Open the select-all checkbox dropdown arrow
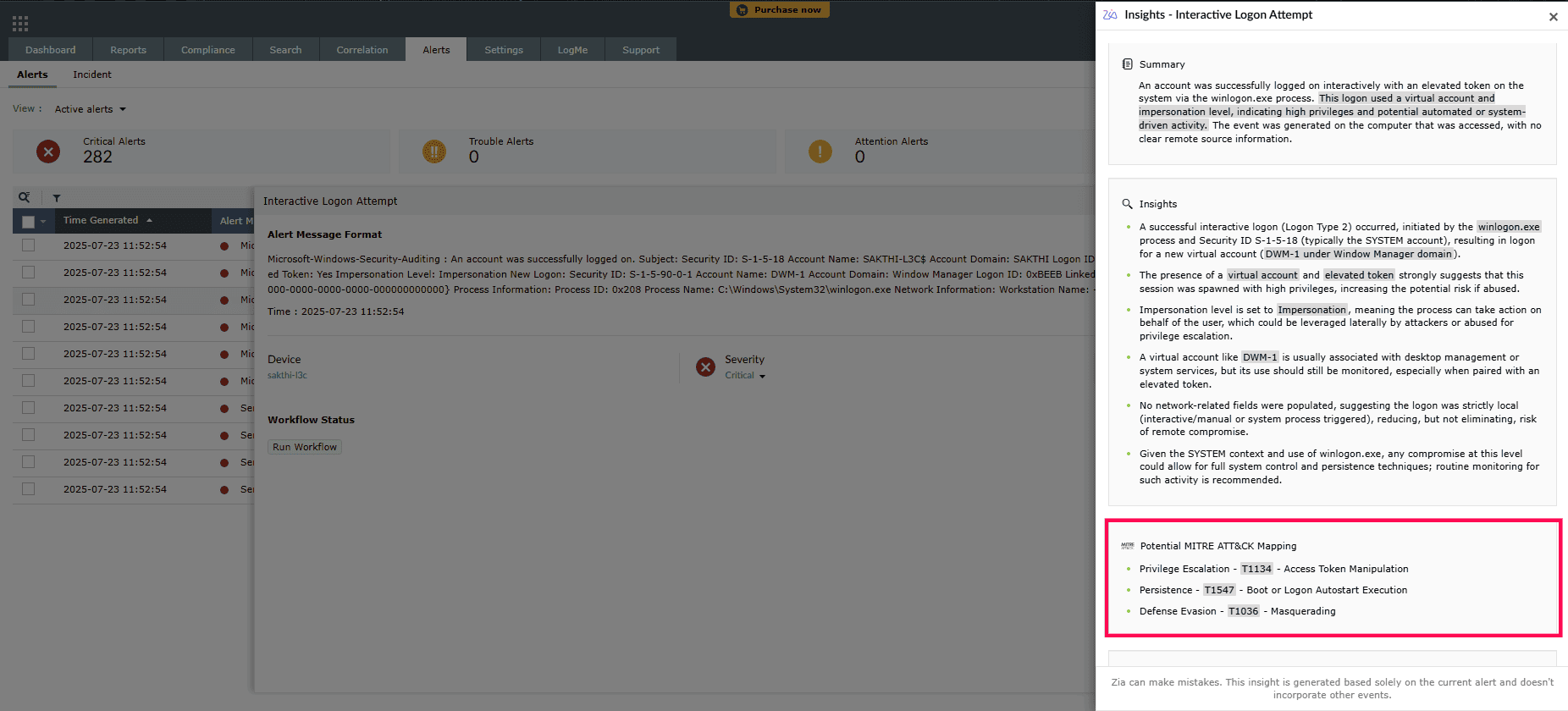The image size is (1568, 711). point(43,222)
